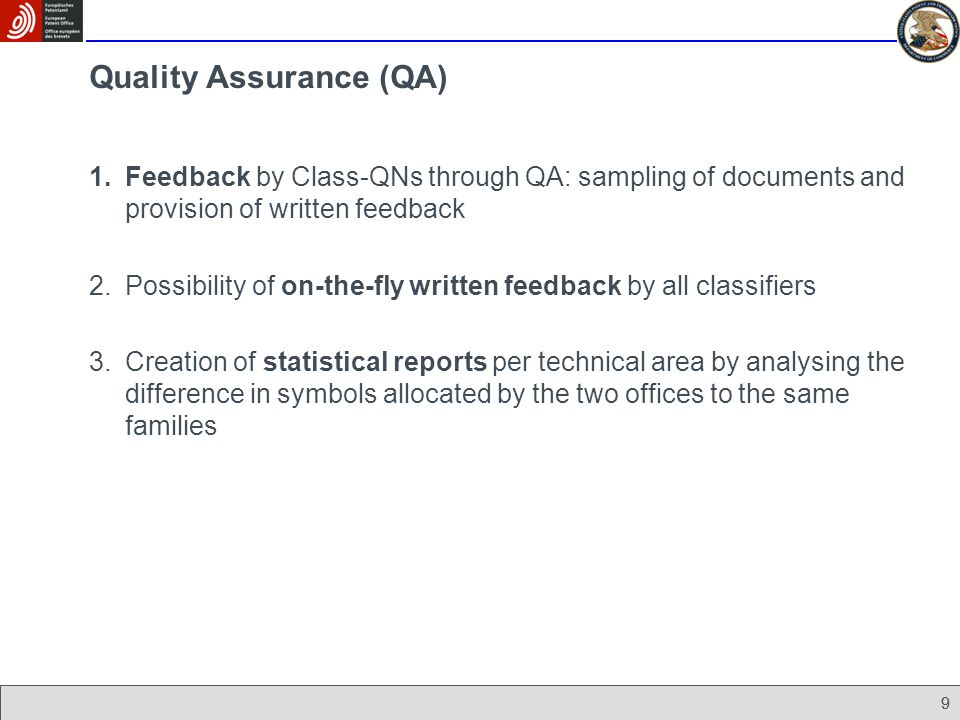Click the grey footer bar
The image size is (960, 720).
tap(480, 703)
